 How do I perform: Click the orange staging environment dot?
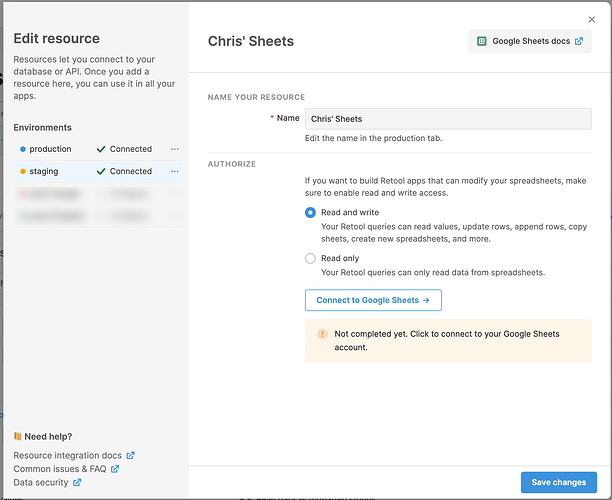[23, 171]
